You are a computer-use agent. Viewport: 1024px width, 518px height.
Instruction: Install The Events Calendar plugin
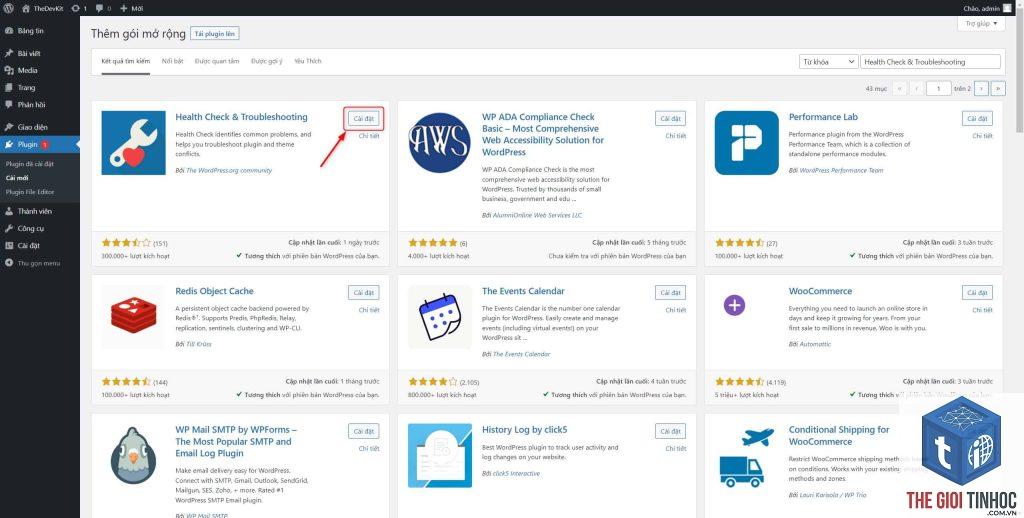[x=670, y=293]
